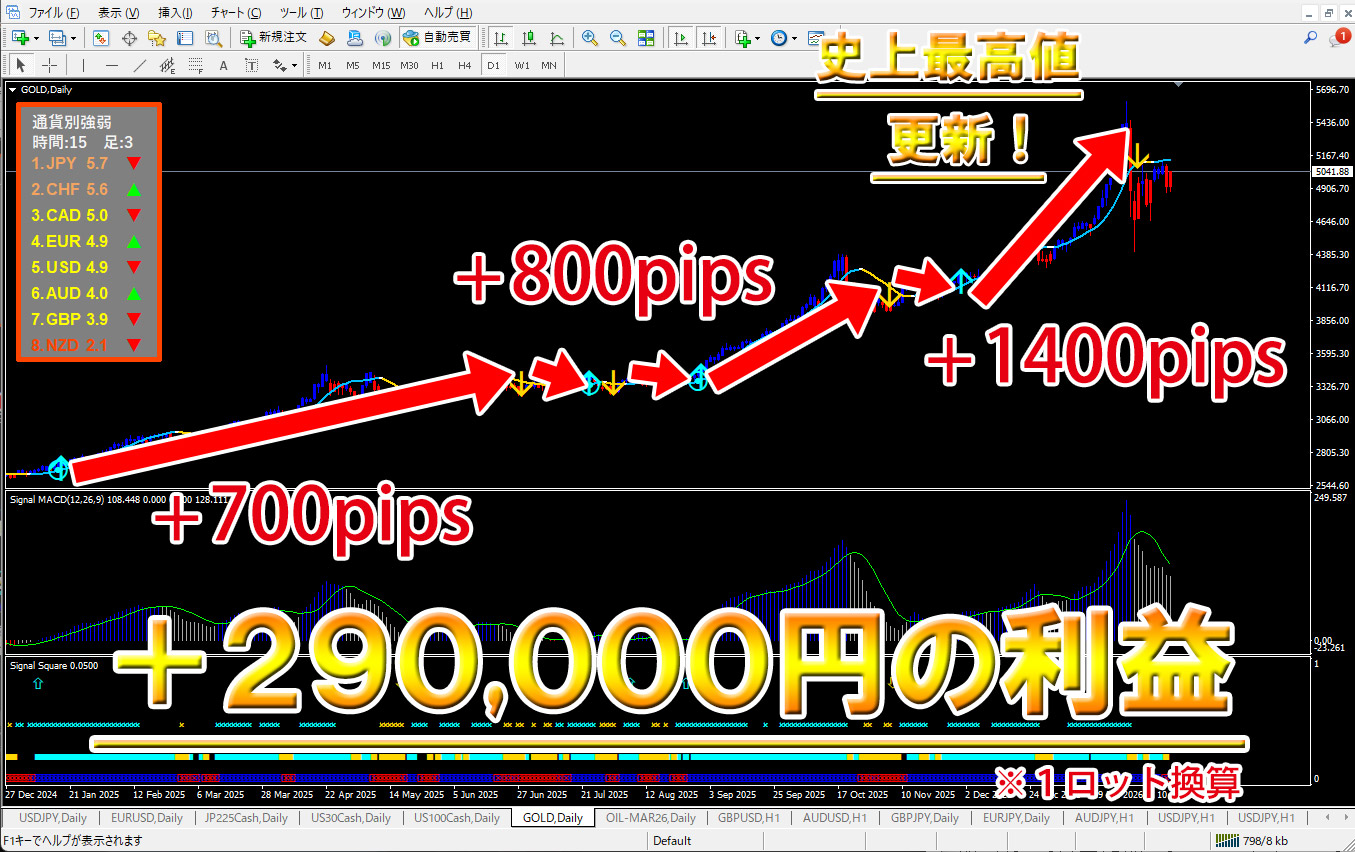Toggle candlestick chart display mode

528,38
